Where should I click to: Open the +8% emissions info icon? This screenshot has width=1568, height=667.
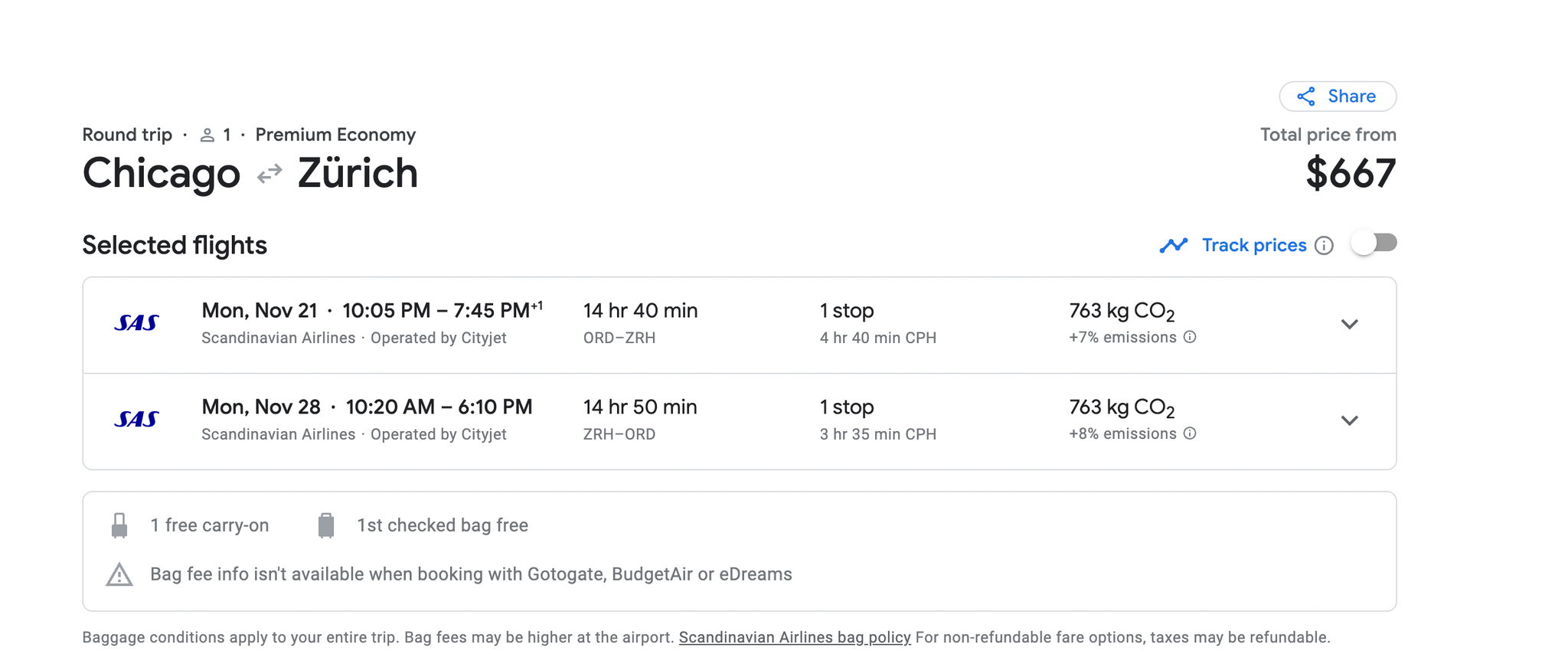1190,434
